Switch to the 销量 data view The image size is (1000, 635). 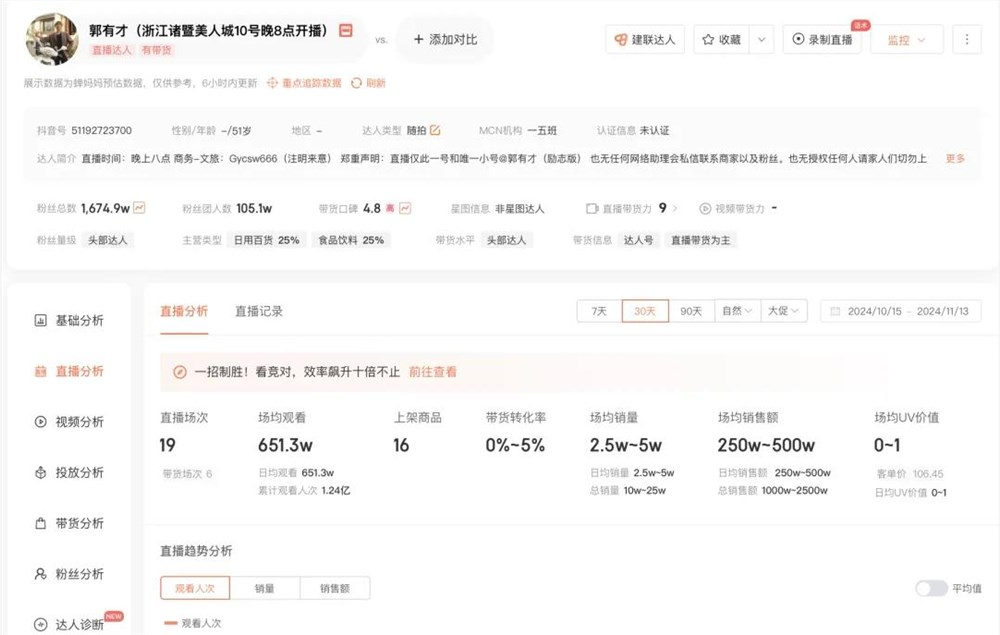pos(265,589)
